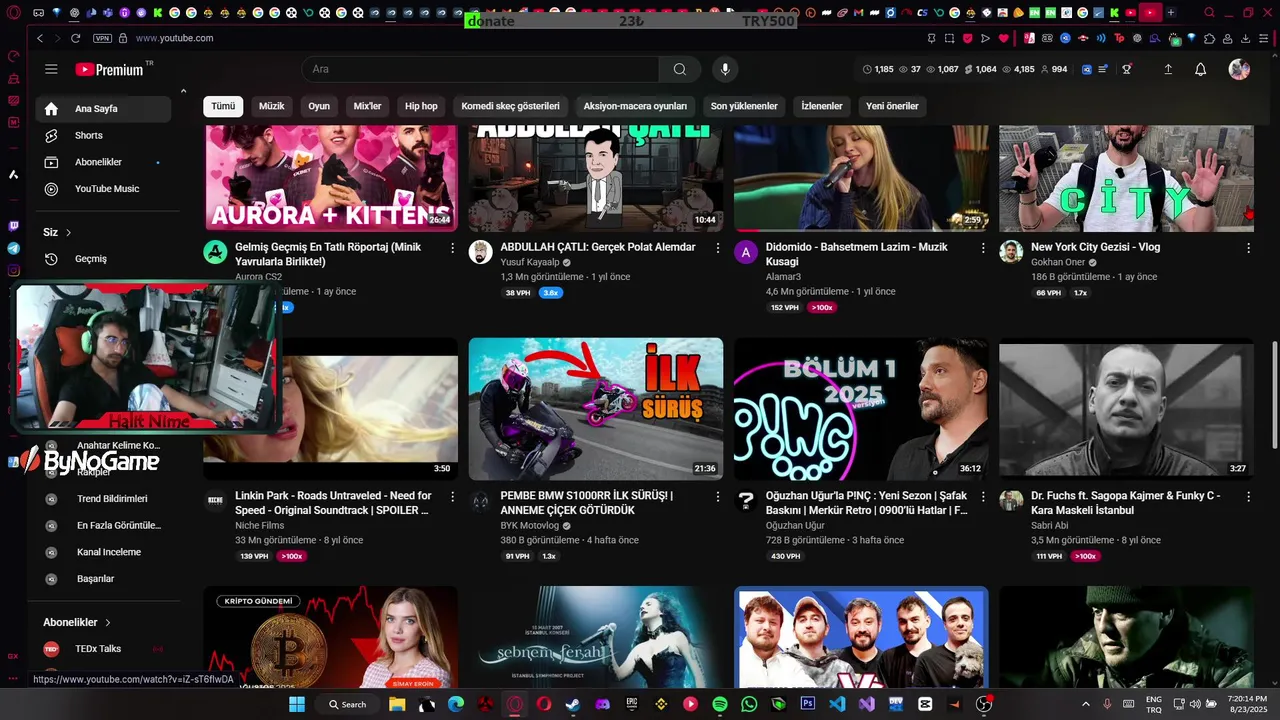Open options for Oğuzhan Uğur'la P!NÇ video

pos(983,497)
